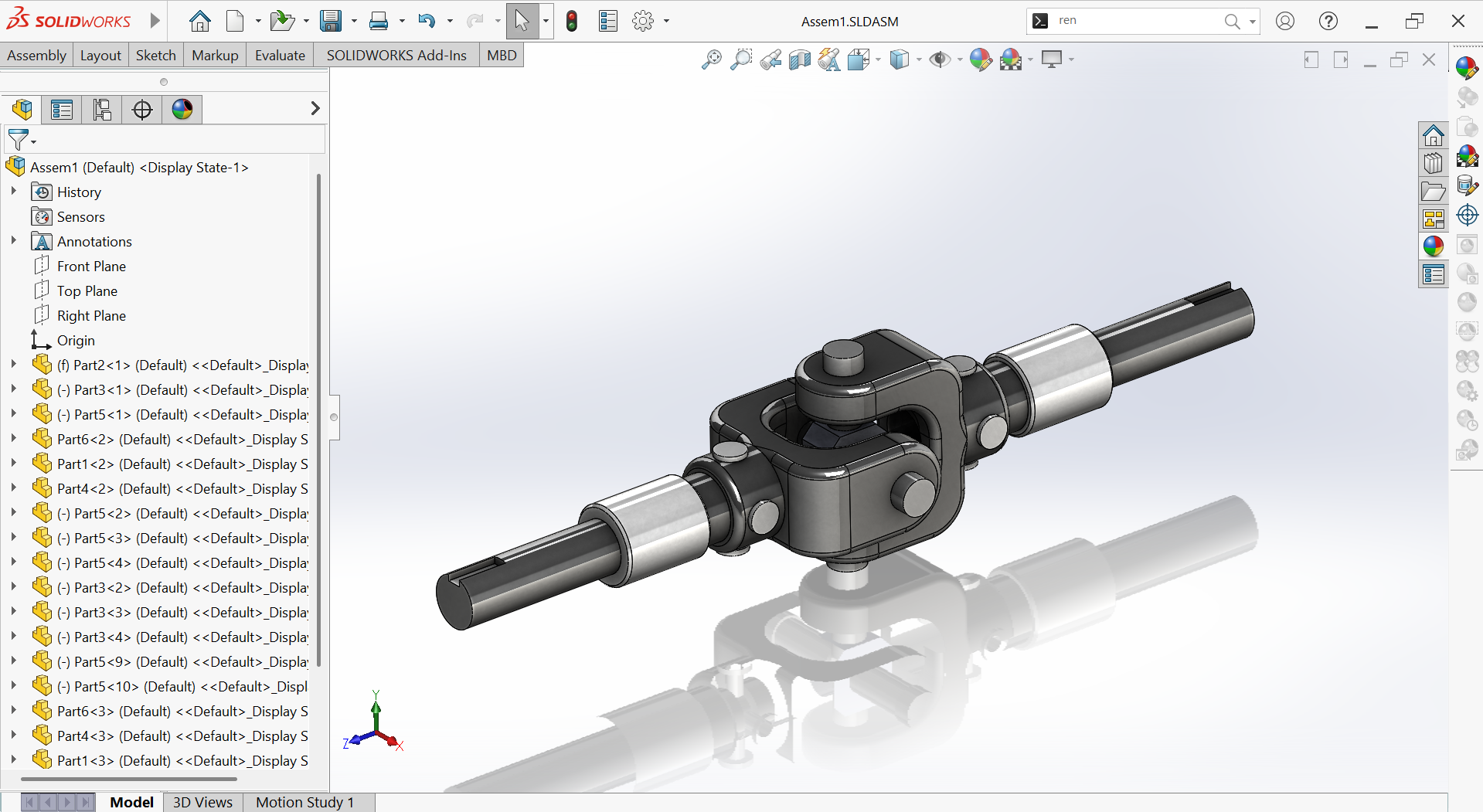
Task: Switch to the Motion Study 1 tab
Action: tap(304, 803)
